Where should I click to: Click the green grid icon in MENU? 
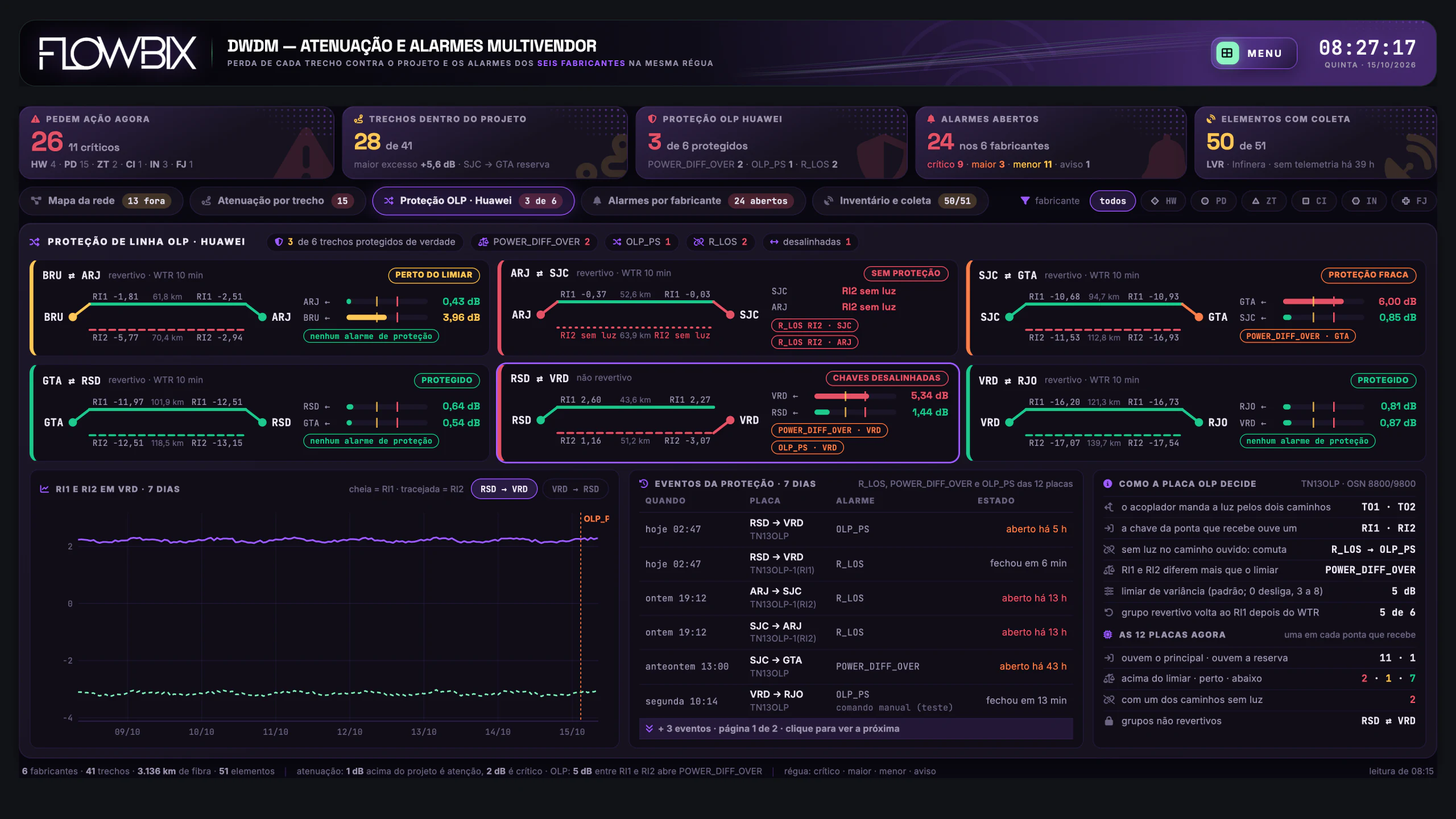[x=1227, y=53]
